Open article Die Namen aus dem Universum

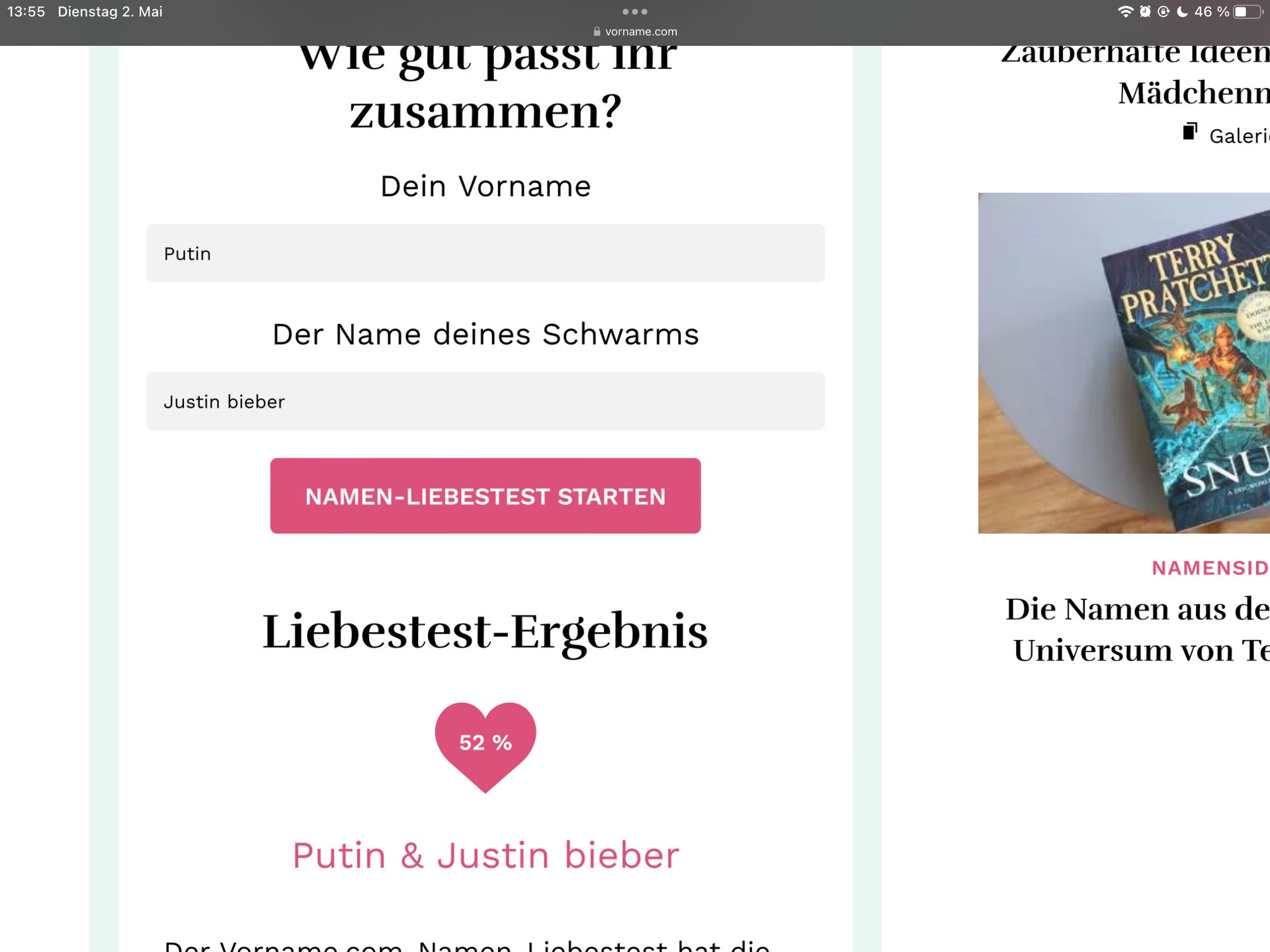pyautogui.click(x=1138, y=629)
